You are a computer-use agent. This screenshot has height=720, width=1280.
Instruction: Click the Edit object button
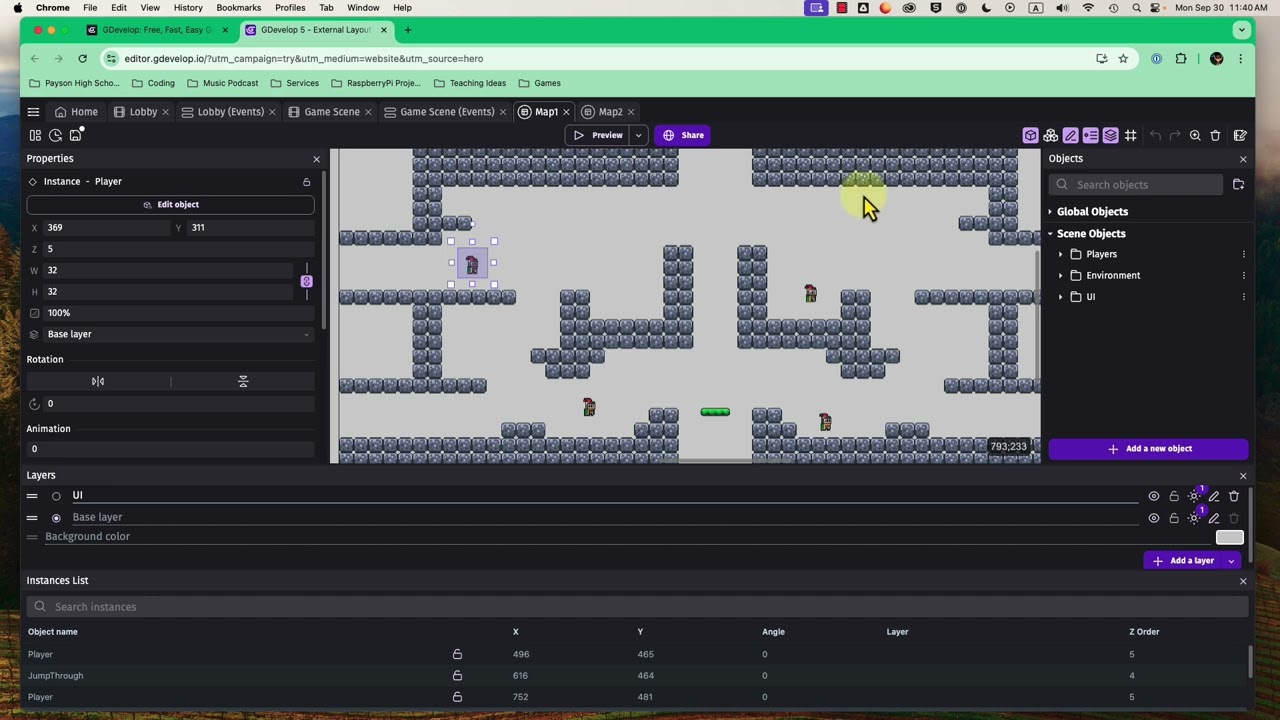[x=170, y=205]
